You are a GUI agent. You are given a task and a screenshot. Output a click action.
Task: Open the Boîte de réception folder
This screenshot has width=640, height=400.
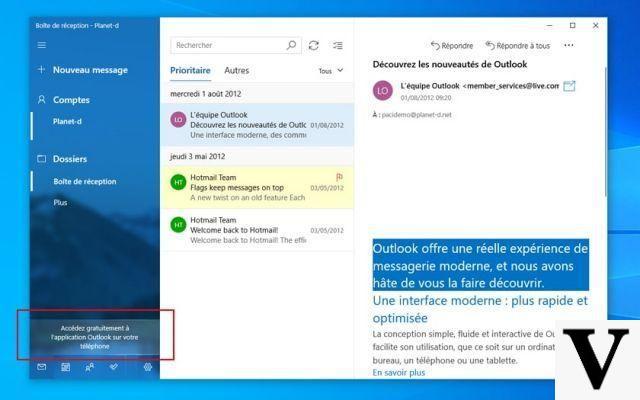coord(85,181)
